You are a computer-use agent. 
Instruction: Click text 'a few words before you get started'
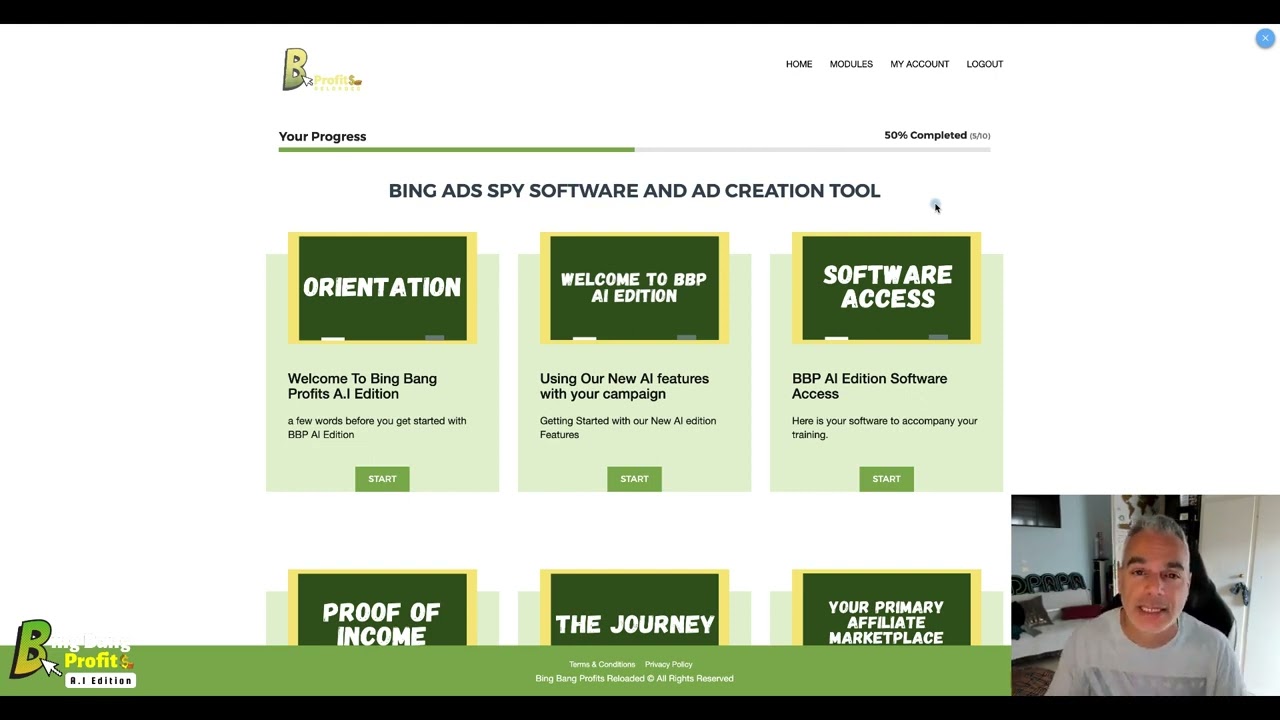coord(377,427)
